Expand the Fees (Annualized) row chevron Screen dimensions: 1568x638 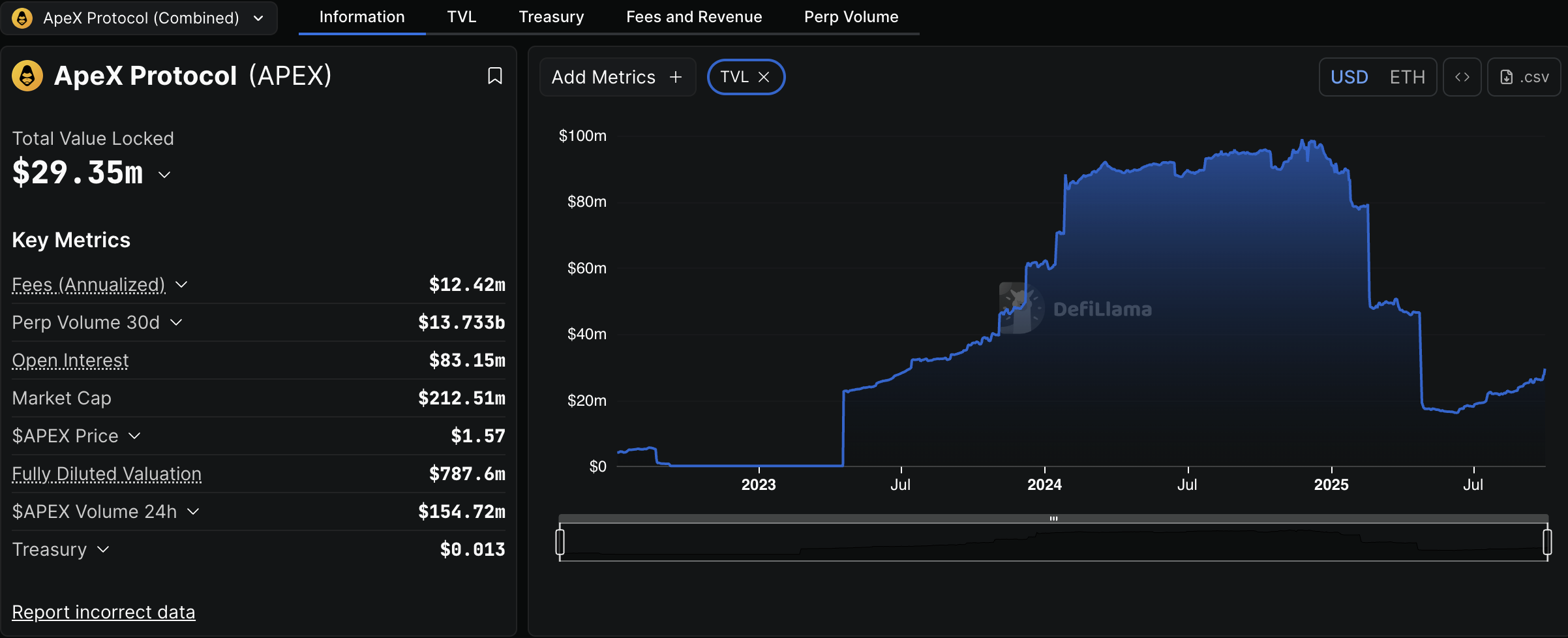pos(182,284)
